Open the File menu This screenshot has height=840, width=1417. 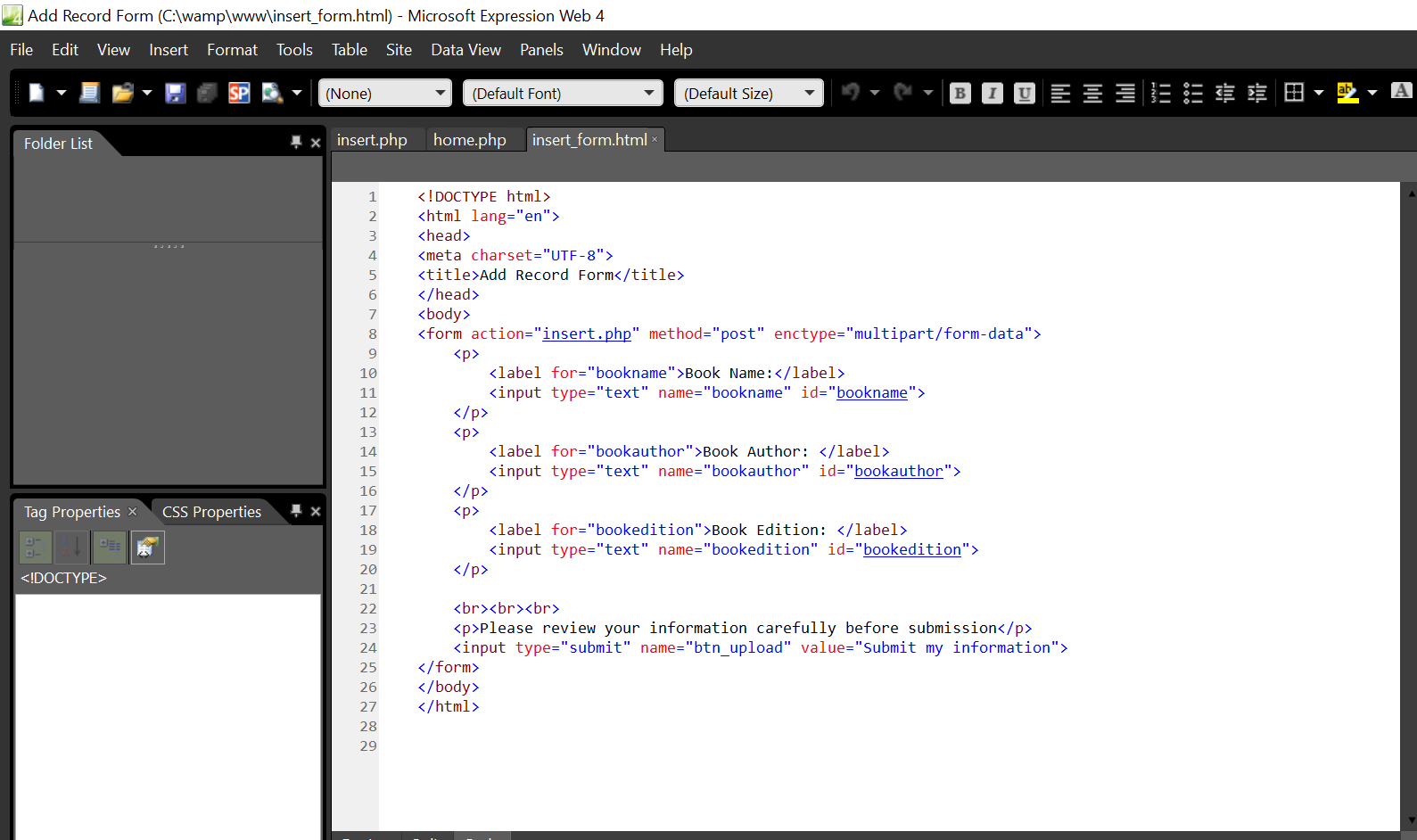coord(21,50)
